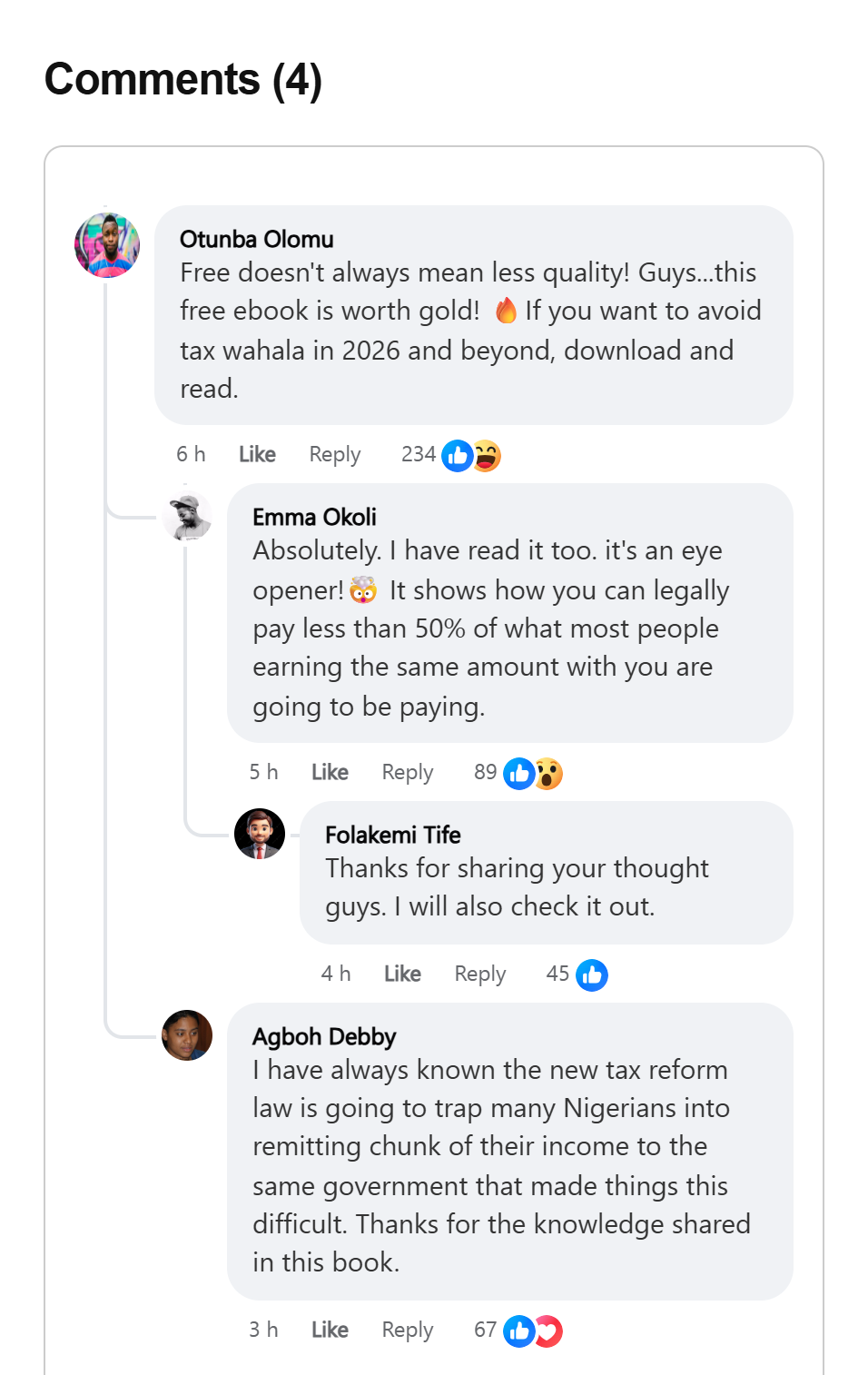This screenshot has width=868, height=1375.
Task: Click thumbs-up reaction icon on Folakemi's comment
Action: tap(592, 975)
